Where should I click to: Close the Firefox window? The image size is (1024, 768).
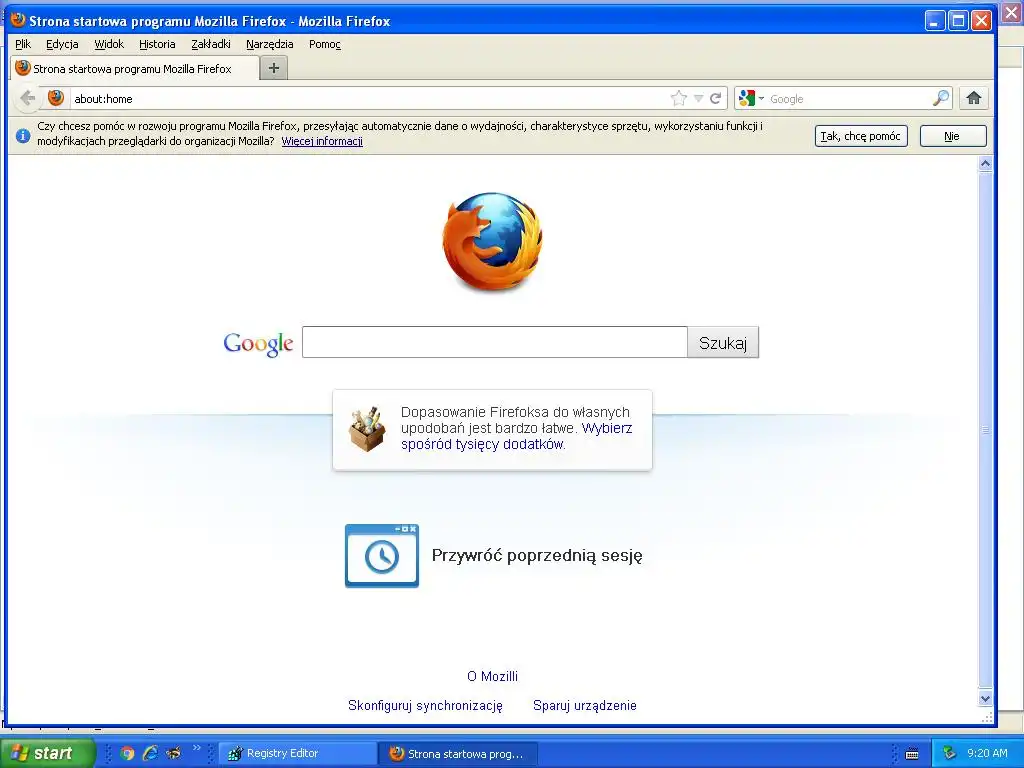(981, 21)
